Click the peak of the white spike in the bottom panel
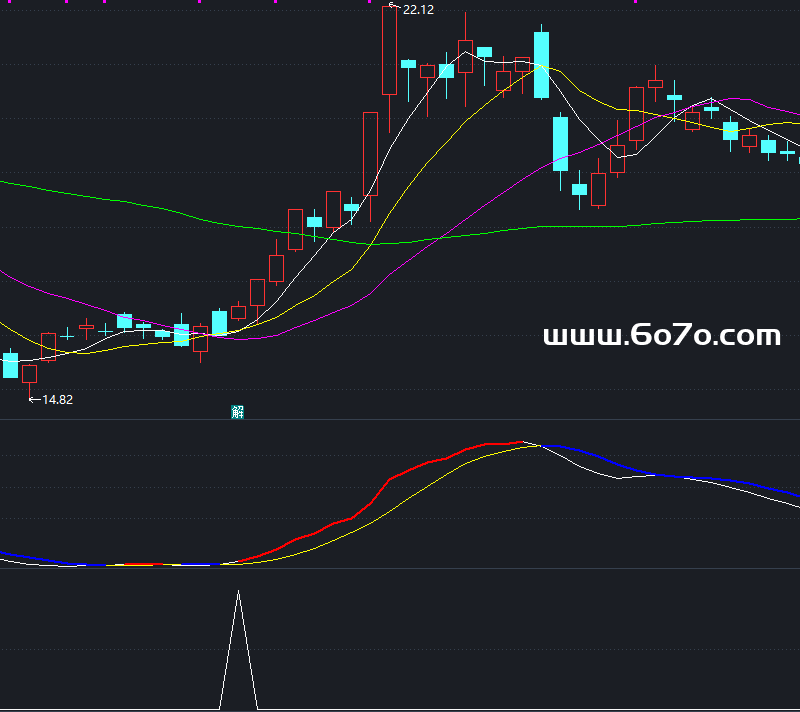Viewport: 800px width, 712px height. tap(238, 593)
